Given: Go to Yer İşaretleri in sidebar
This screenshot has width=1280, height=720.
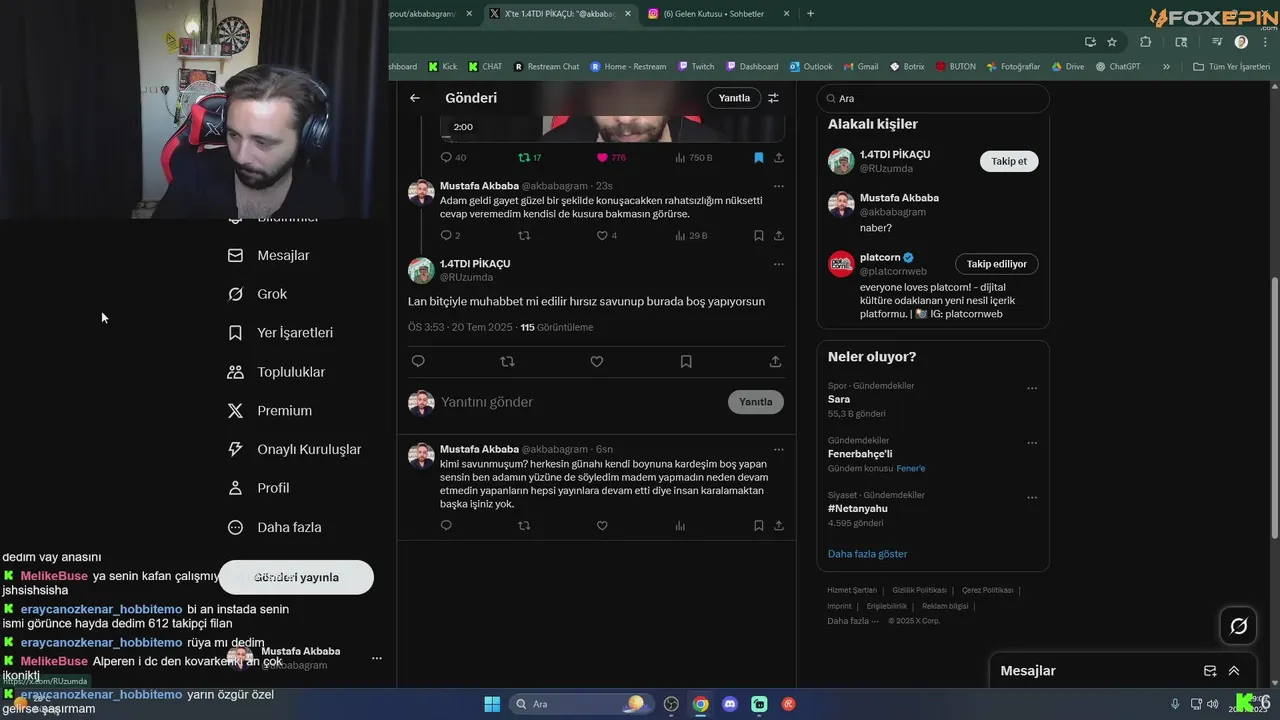Looking at the screenshot, I should click(280, 333).
